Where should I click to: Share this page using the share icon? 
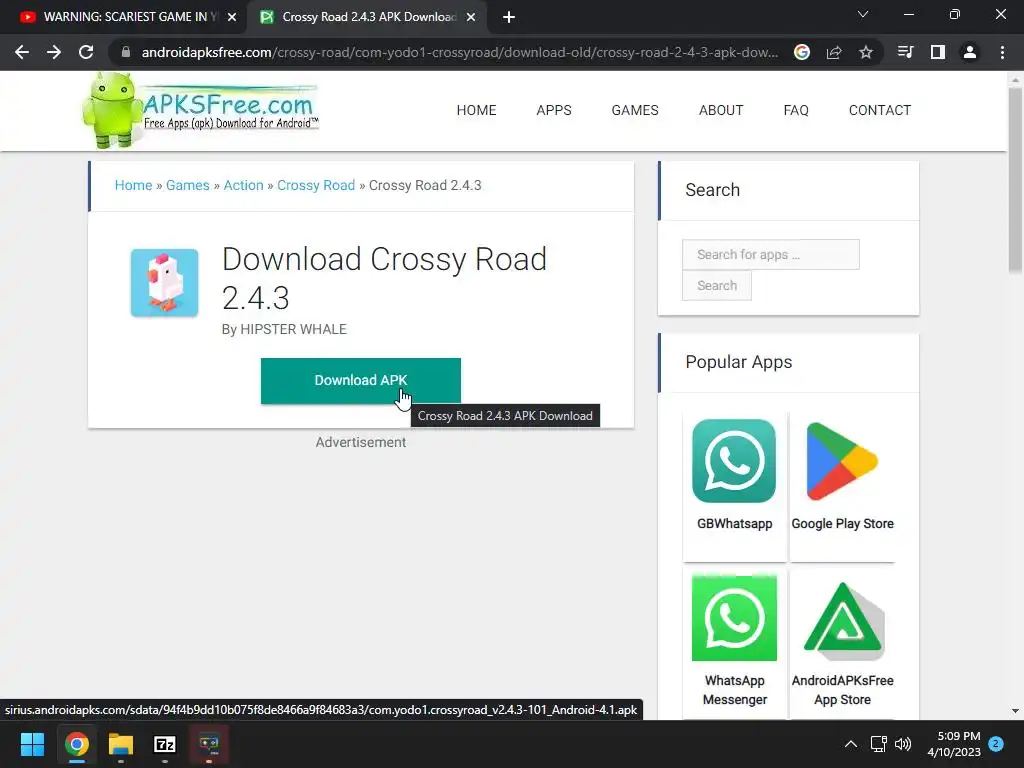click(x=834, y=52)
